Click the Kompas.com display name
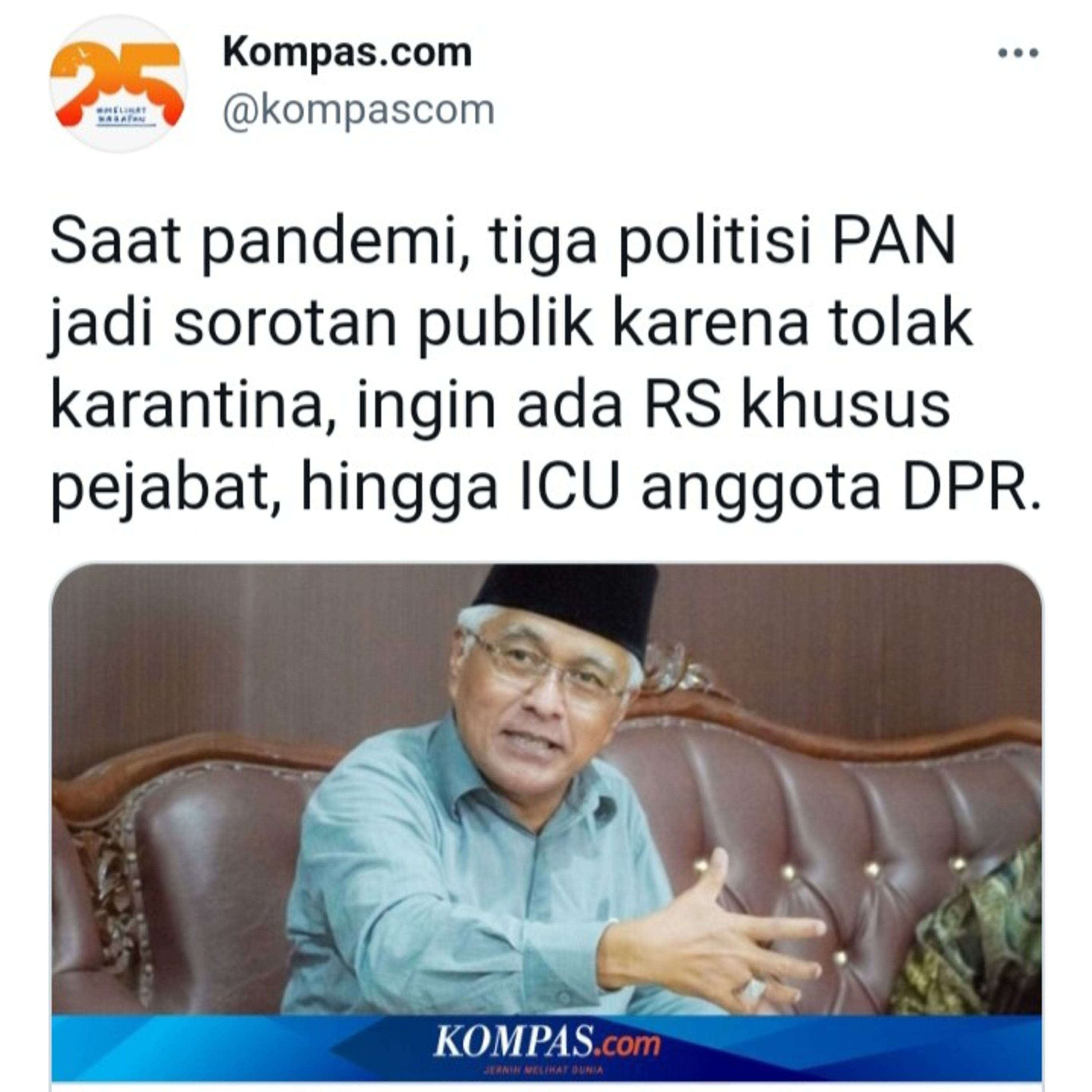 click(347, 52)
